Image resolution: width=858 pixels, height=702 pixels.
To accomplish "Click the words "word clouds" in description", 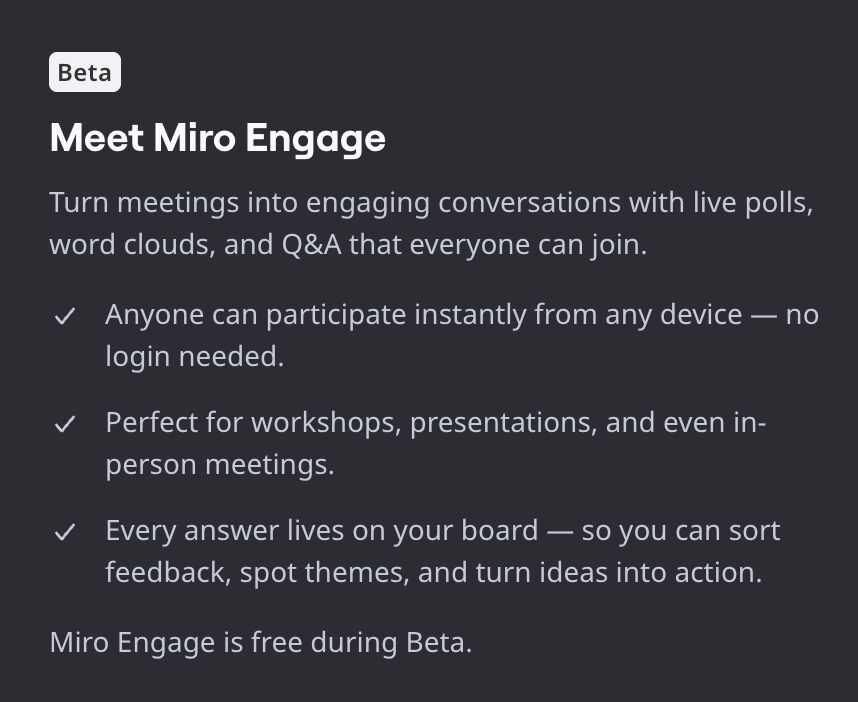I will coord(128,245).
